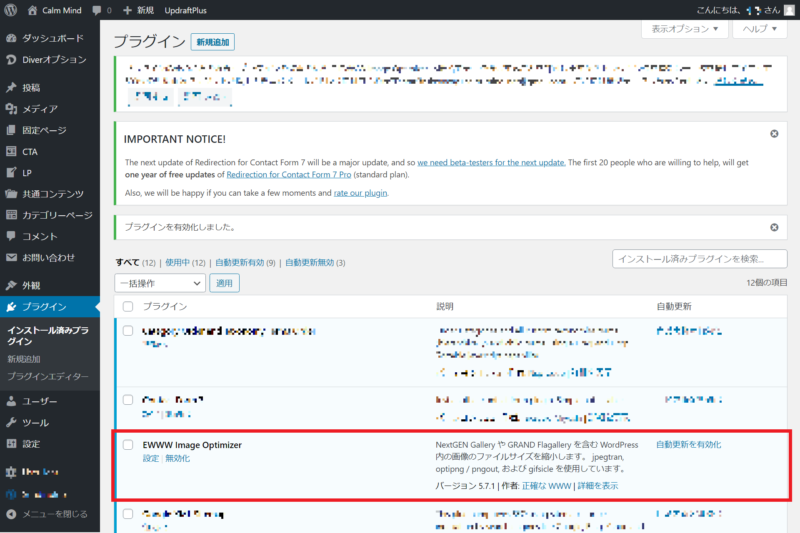Open 外観 appearance brush icon
The height and width of the screenshot is (533, 800).
pos(11,286)
